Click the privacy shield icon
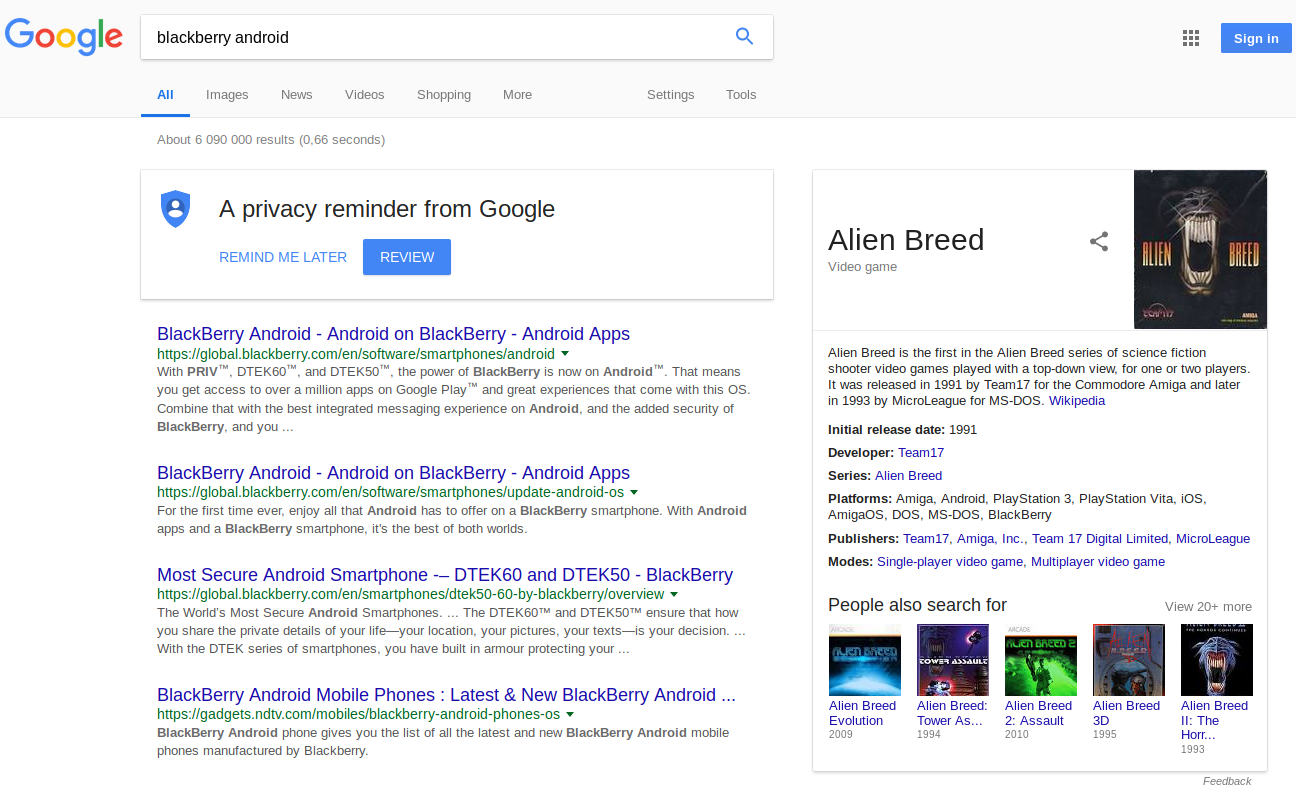1296x793 pixels. pos(176,208)
